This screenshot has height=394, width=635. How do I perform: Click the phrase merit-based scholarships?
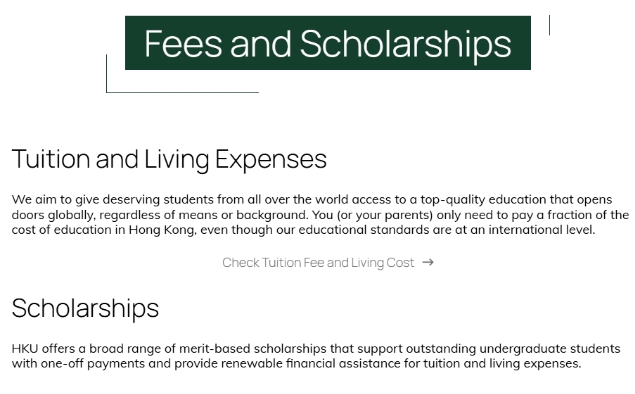[252, 349]
